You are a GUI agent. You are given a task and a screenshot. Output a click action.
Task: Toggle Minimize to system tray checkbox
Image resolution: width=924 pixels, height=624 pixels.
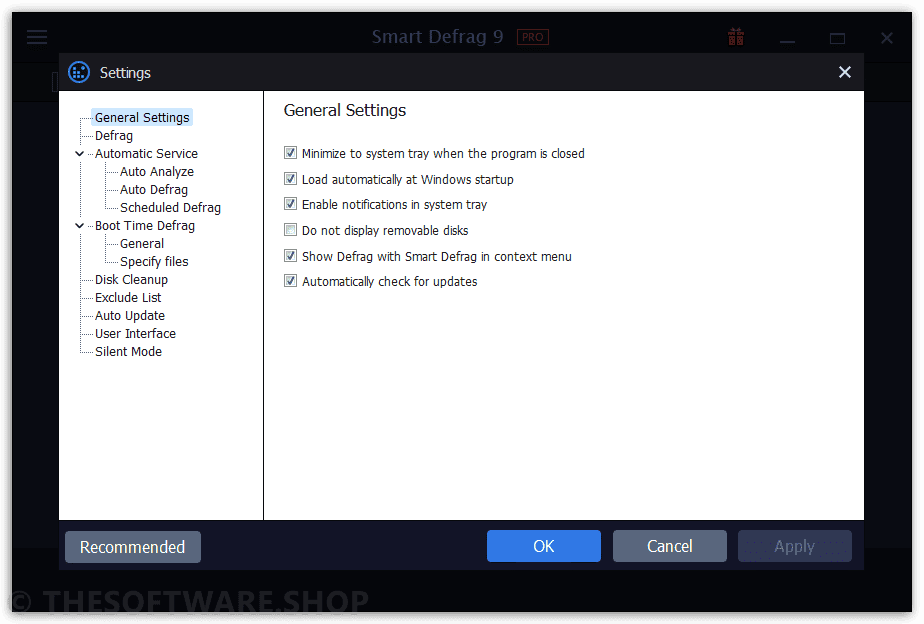coord(290,153)
